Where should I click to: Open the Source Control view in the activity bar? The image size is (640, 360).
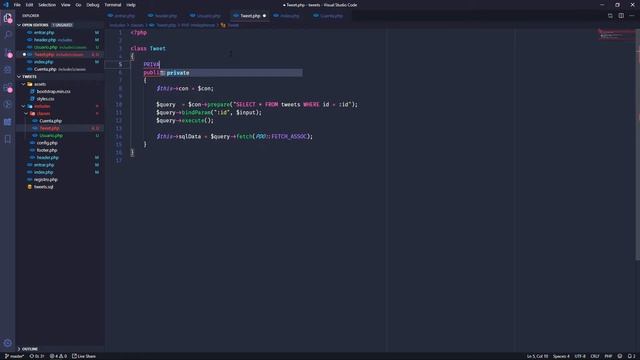(x=8, y=52)
